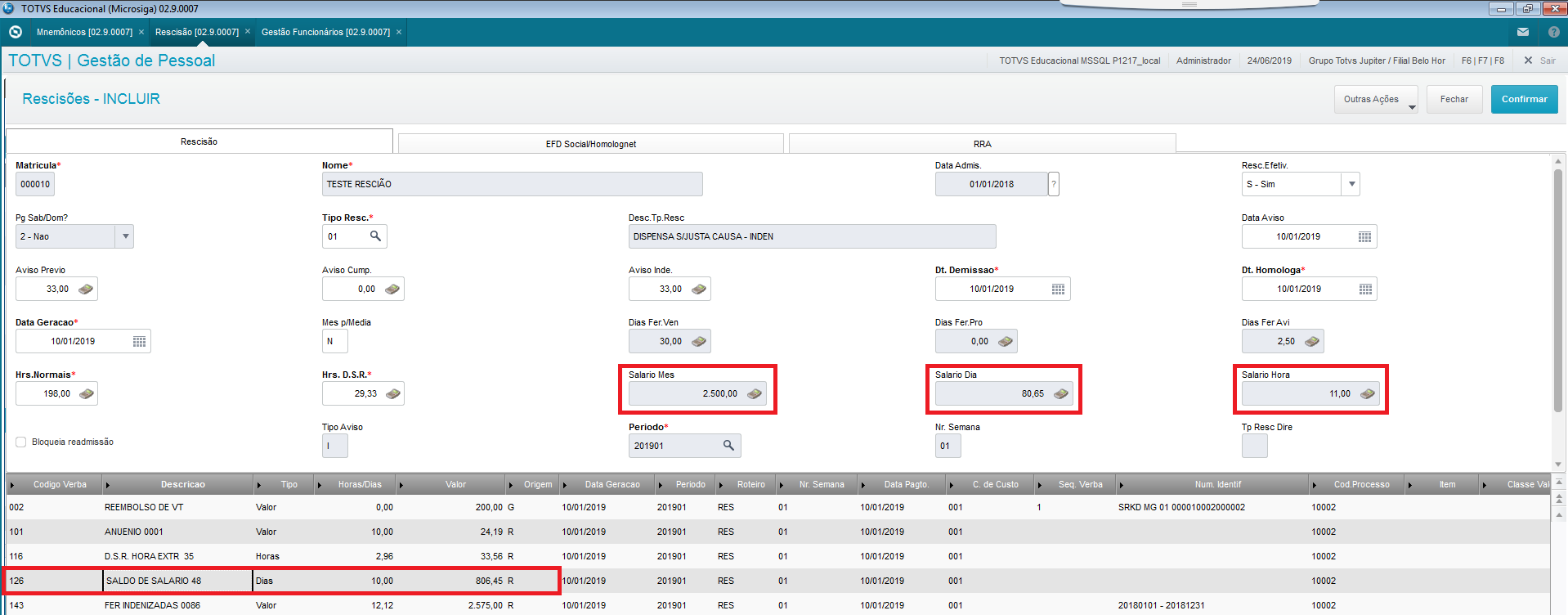Screen dimensions: 1568x615
Task: Click into Nr. Semana input field
Action: point(948,446)
